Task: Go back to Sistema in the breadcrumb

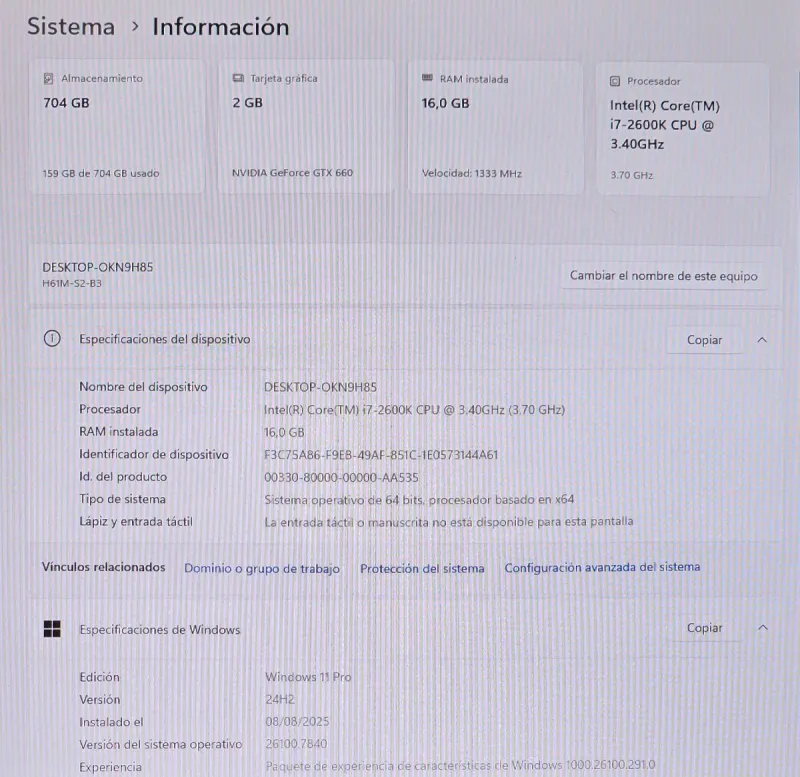Action: (x=71, y=26)
